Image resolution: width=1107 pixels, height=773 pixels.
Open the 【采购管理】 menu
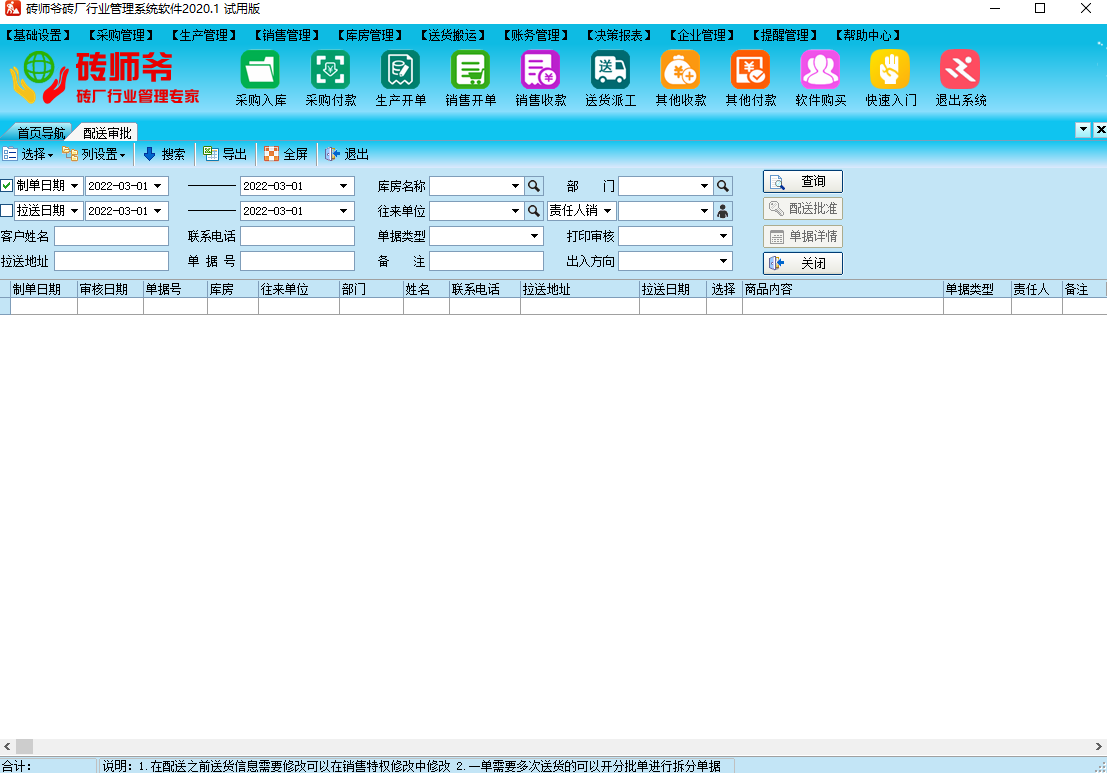(121, 35)
